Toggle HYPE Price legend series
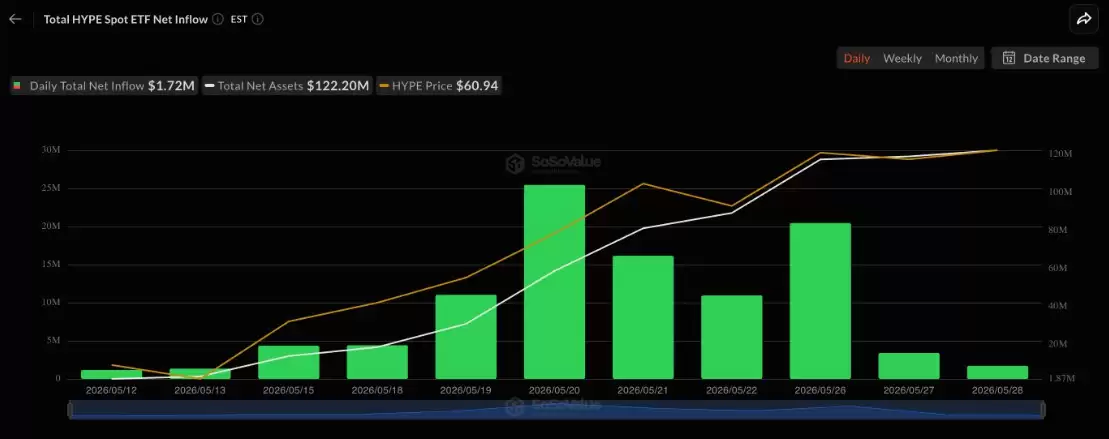This screenshot has width=1109, height=439. 439,86
